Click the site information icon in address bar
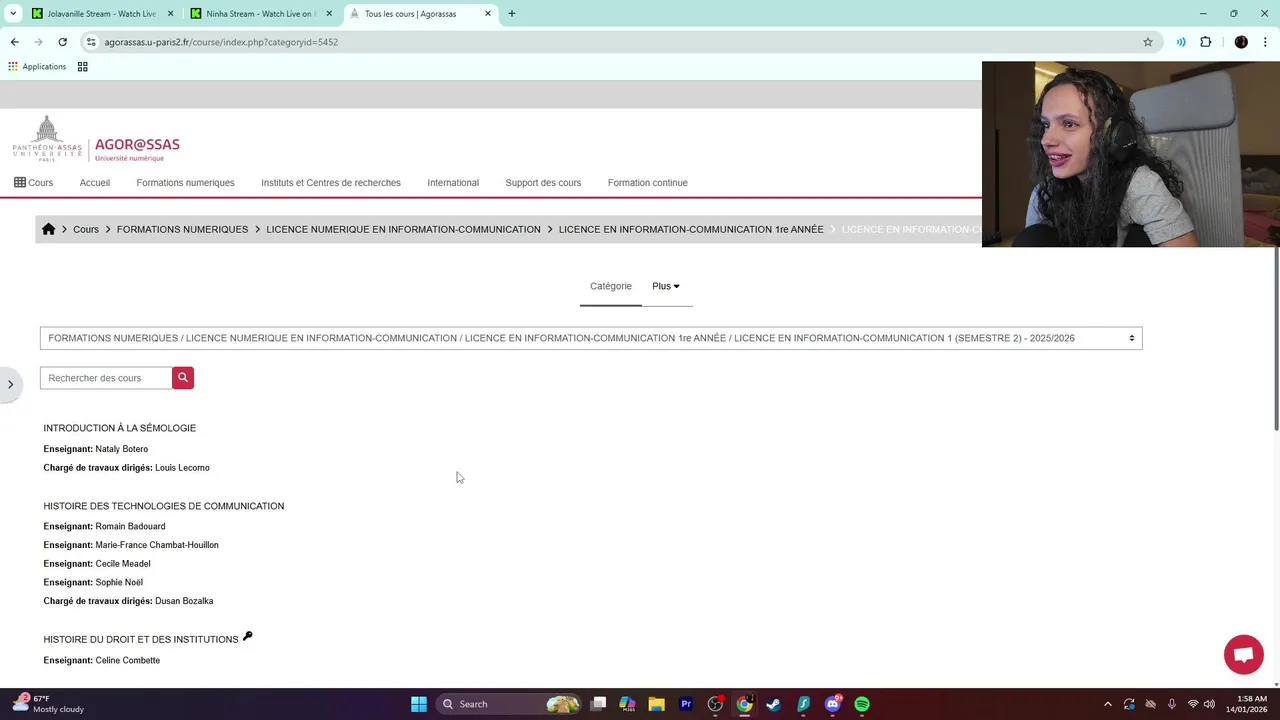This screenshot has width=1280, height=720. pyautogui.click(x=91, y=42)
